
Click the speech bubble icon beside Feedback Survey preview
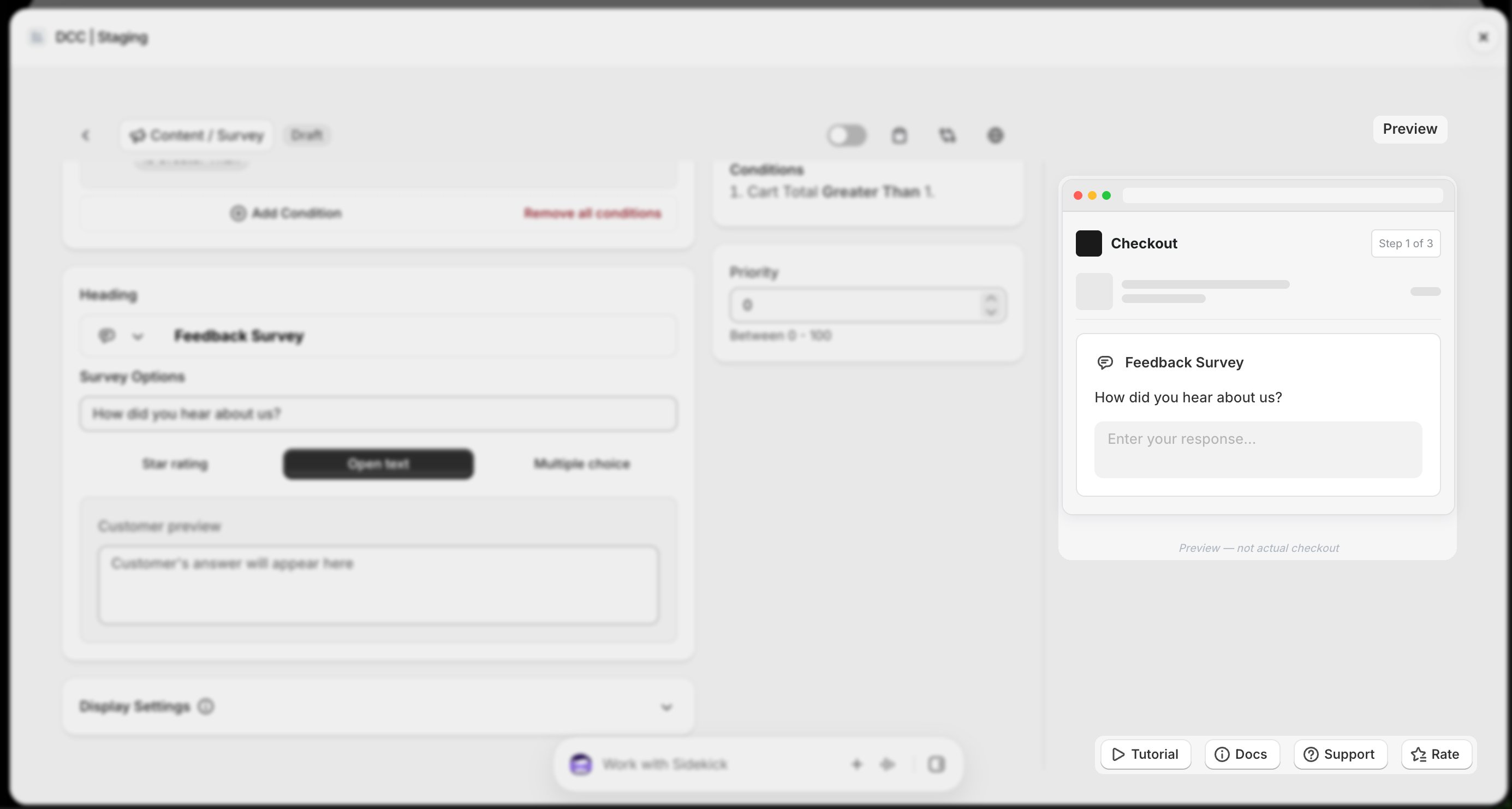[x=1105, y=363]
